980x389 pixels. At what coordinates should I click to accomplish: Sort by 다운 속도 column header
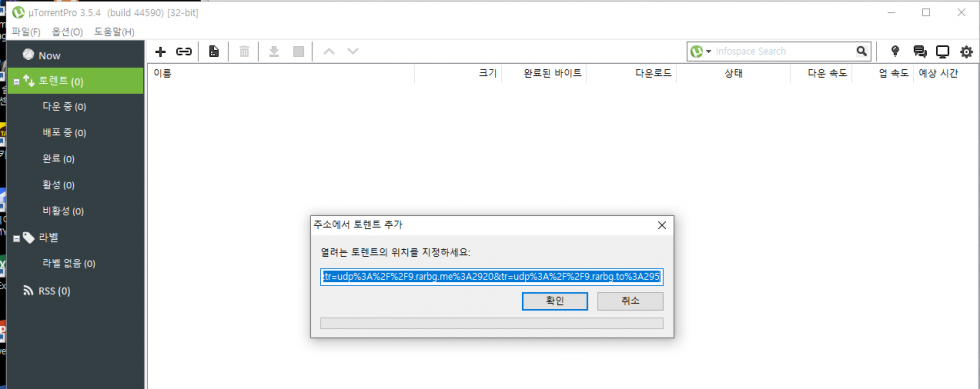pyautogui.click(x=821, y=73)
